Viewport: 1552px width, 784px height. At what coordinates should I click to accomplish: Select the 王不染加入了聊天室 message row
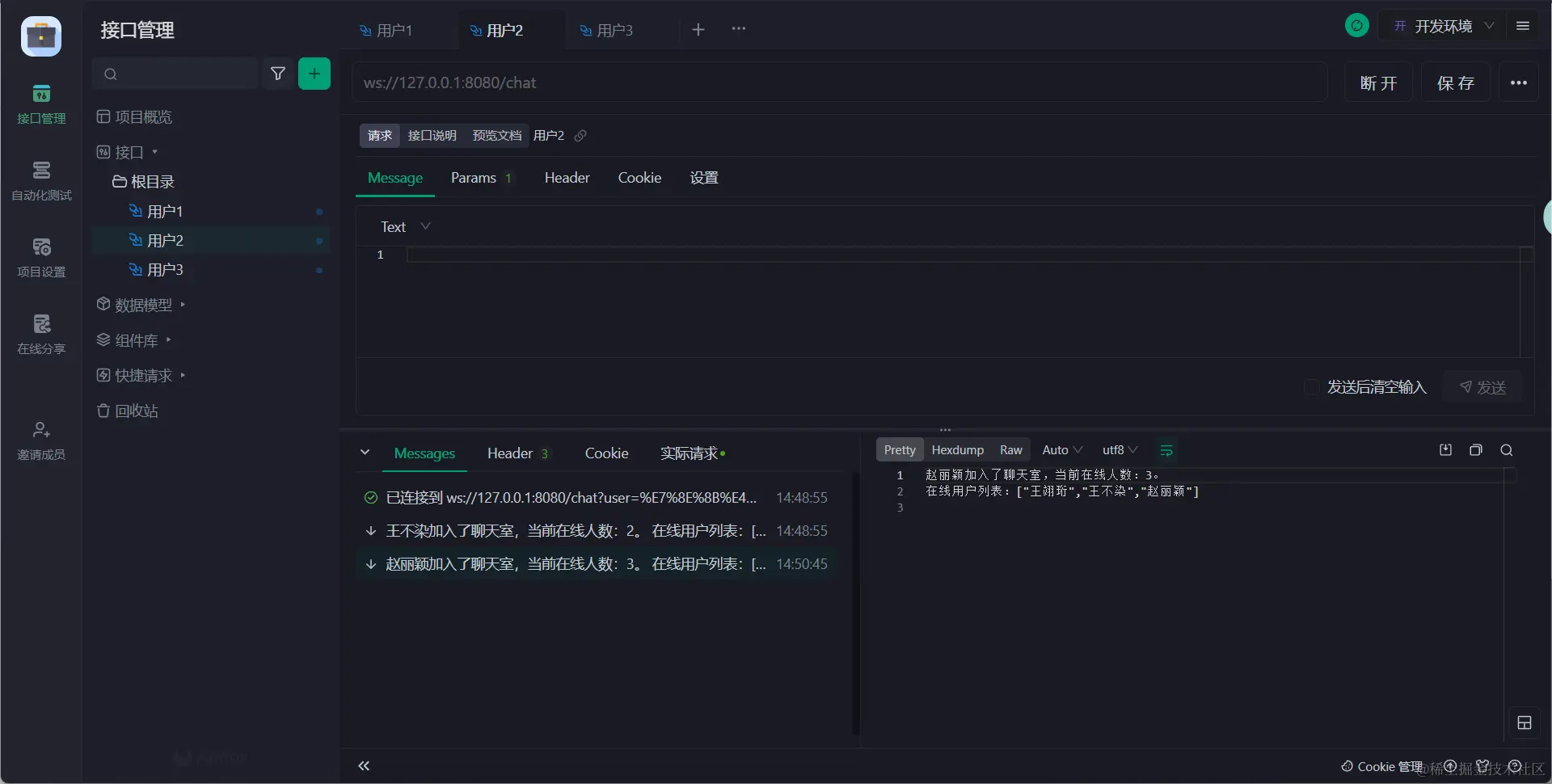coord(597,531)
